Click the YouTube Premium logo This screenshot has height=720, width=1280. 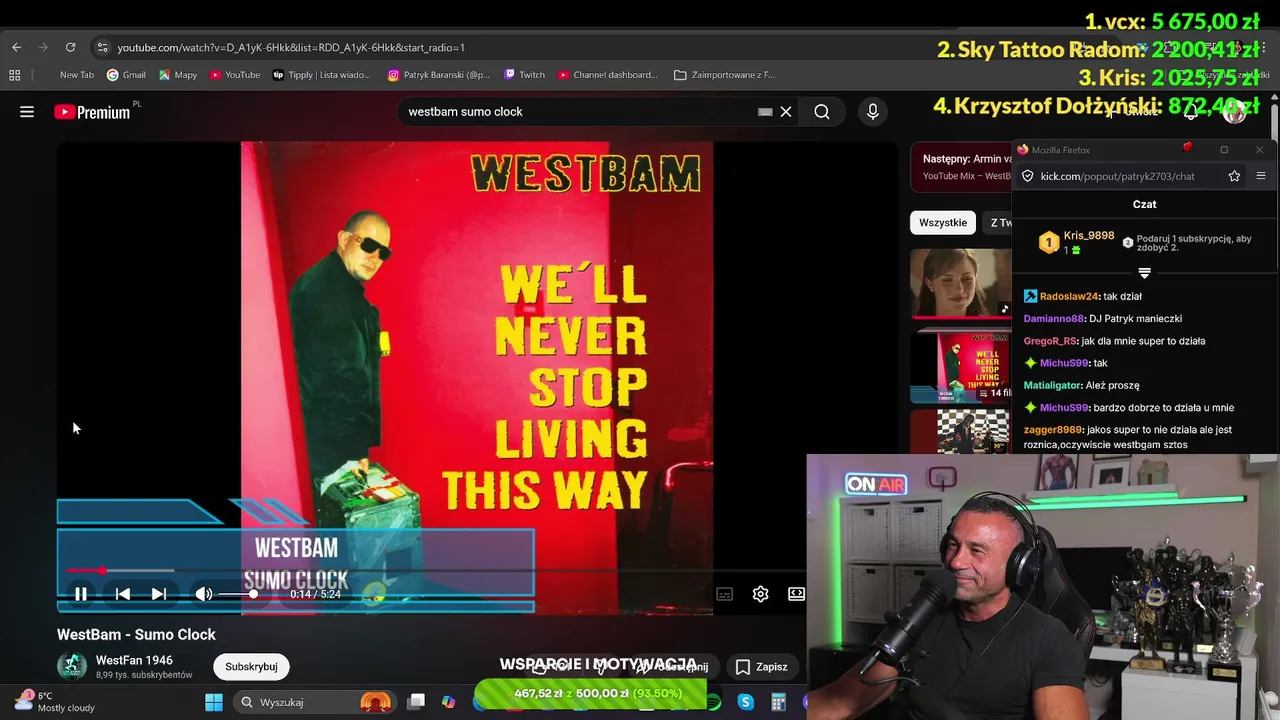coord(92,112)
